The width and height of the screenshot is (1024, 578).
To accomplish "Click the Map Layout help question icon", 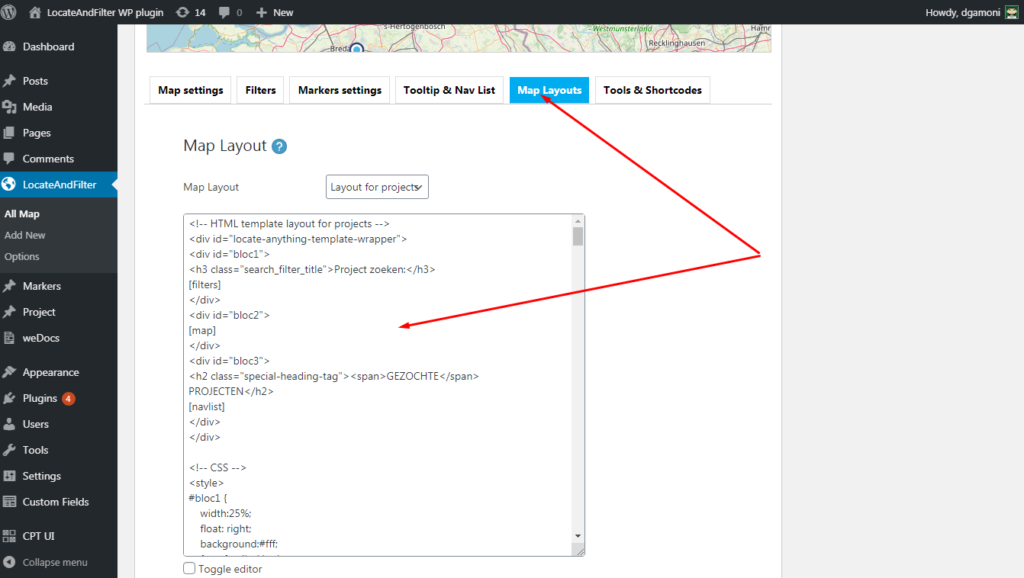I will [279, 146].
